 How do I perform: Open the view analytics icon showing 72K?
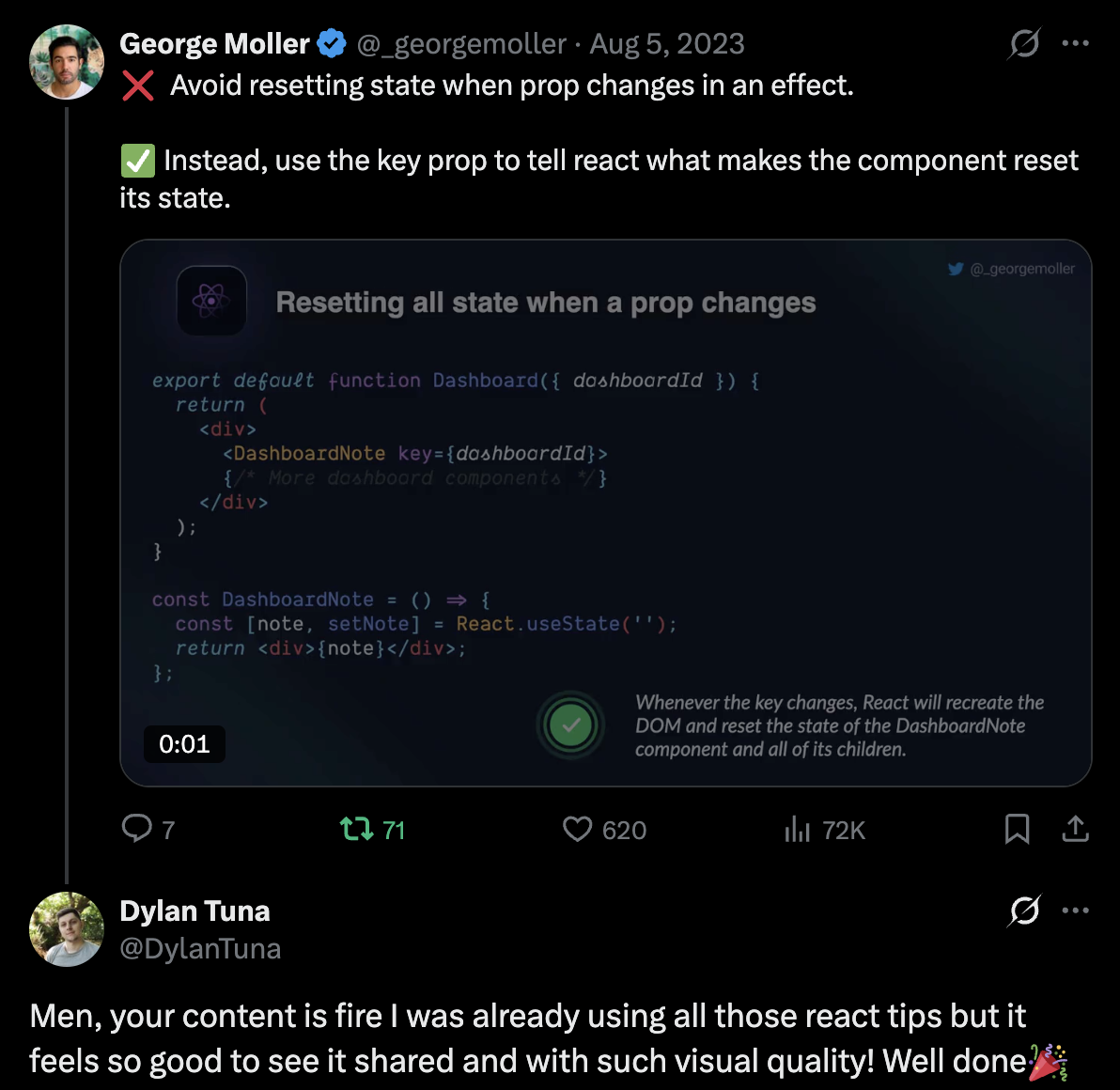point(797,829)
